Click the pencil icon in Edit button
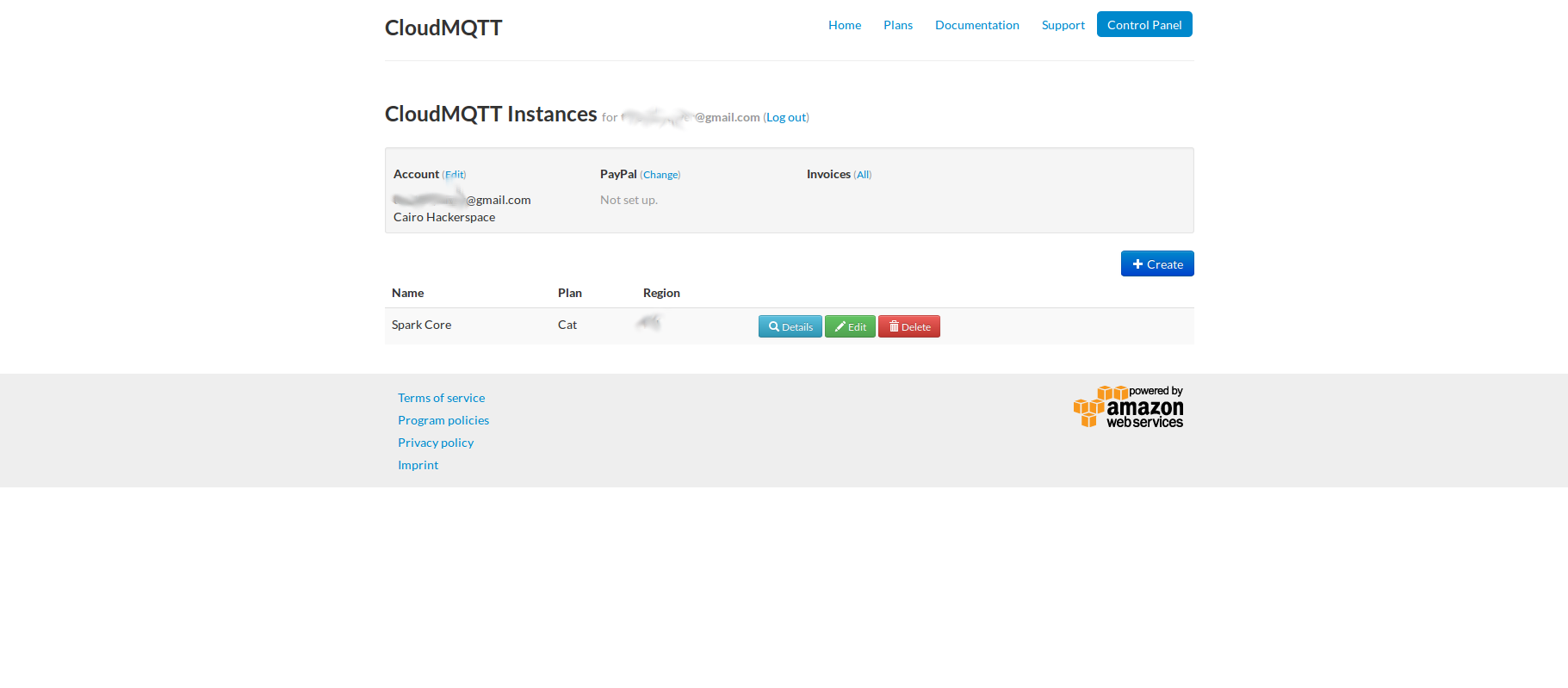This screenshot has height=688, width=1568. point(840,326)
